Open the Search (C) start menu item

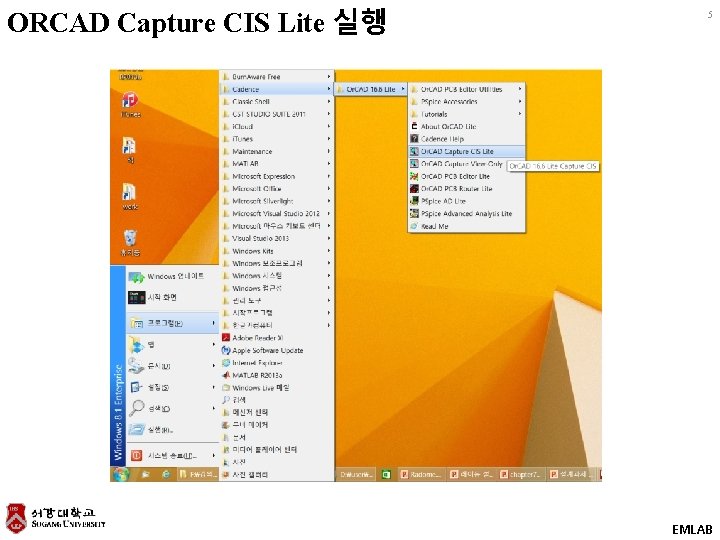click(x=172, y=409)
